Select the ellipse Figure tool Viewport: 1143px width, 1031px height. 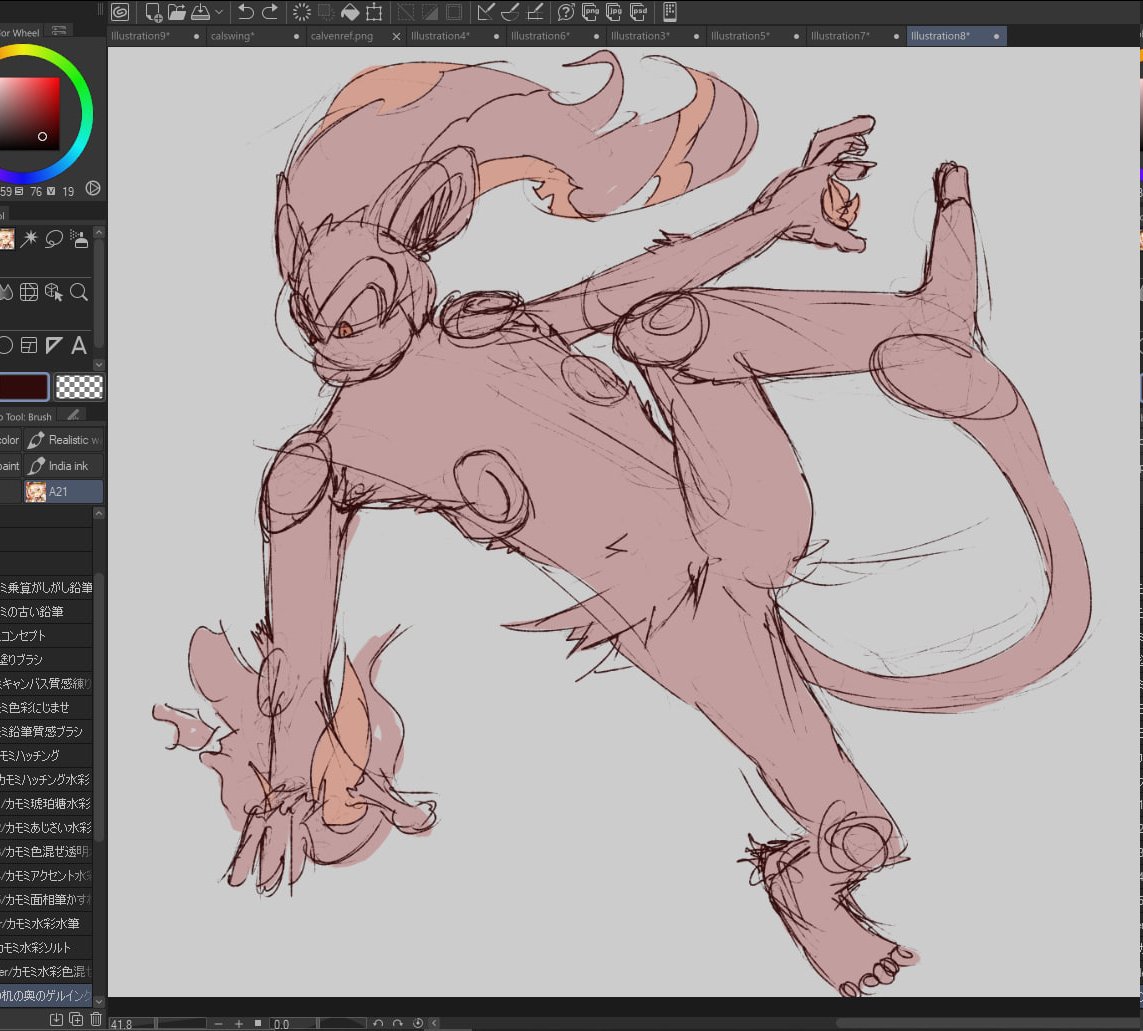[x=6, y=345]
